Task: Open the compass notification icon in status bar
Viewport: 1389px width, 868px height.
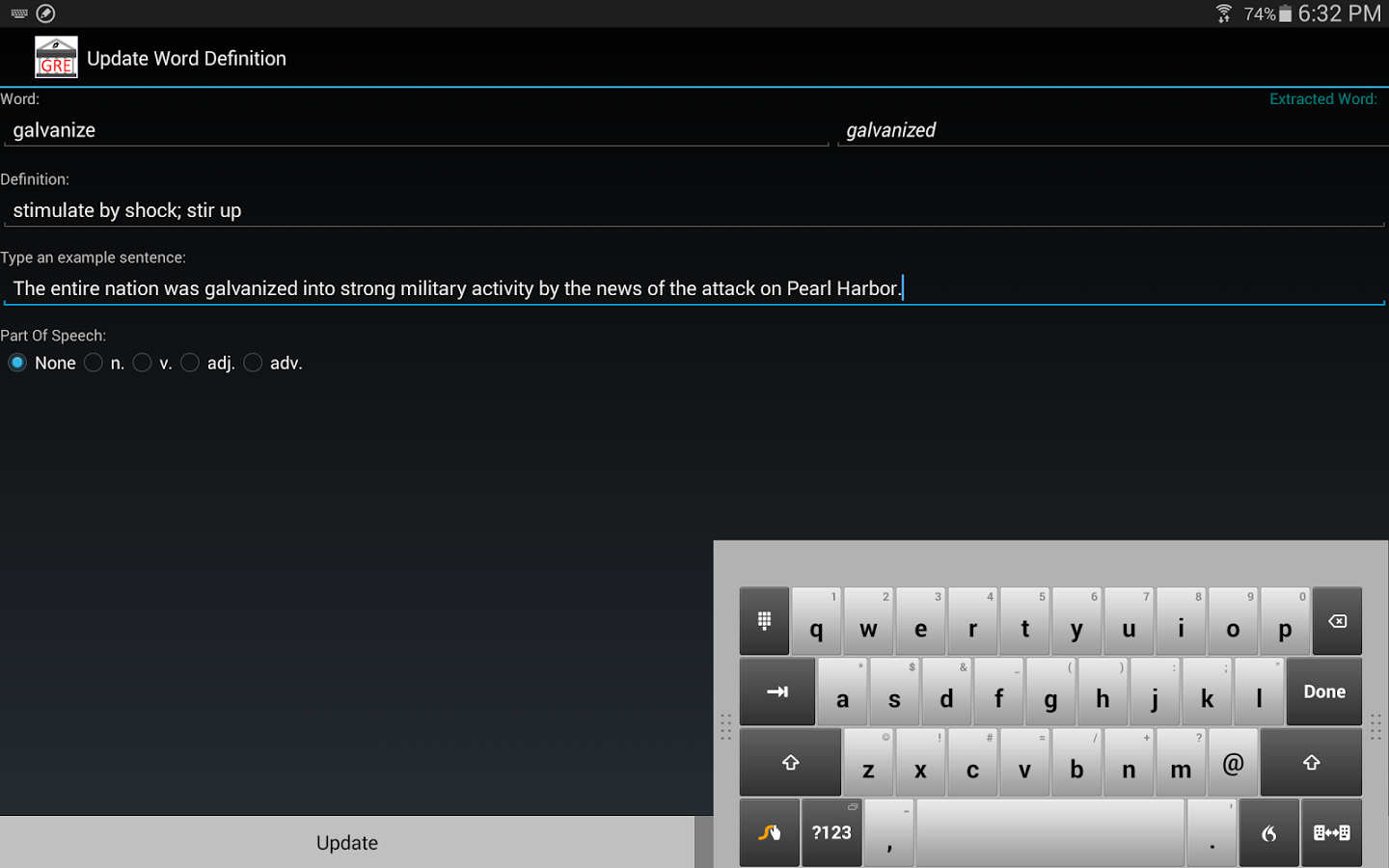Action: [x=45, y=14]
